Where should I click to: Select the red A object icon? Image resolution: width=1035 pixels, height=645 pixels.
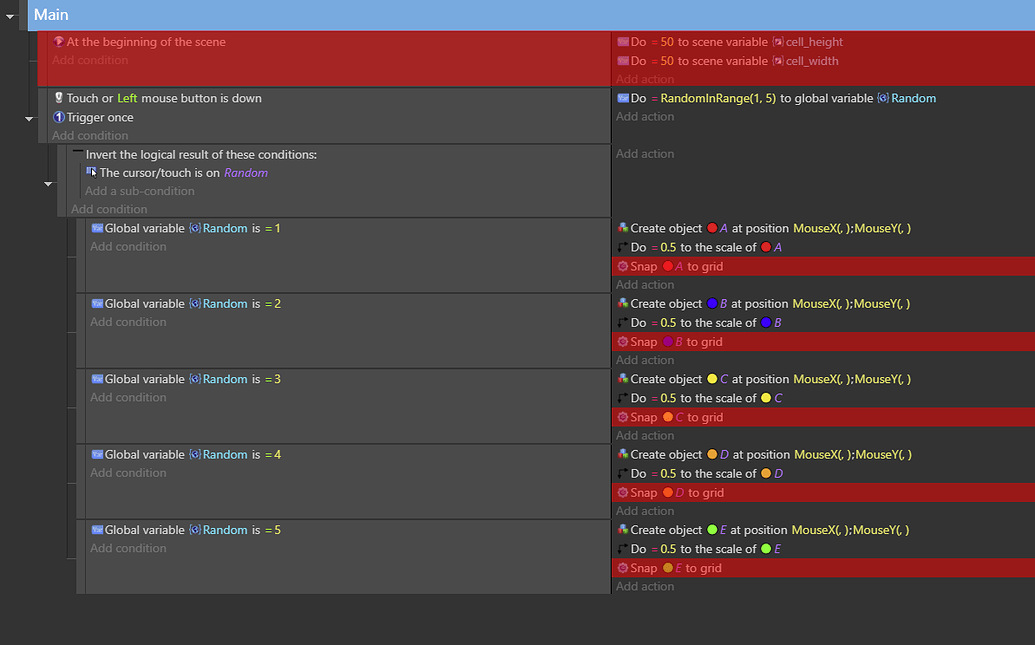click(x=710, y=228)
